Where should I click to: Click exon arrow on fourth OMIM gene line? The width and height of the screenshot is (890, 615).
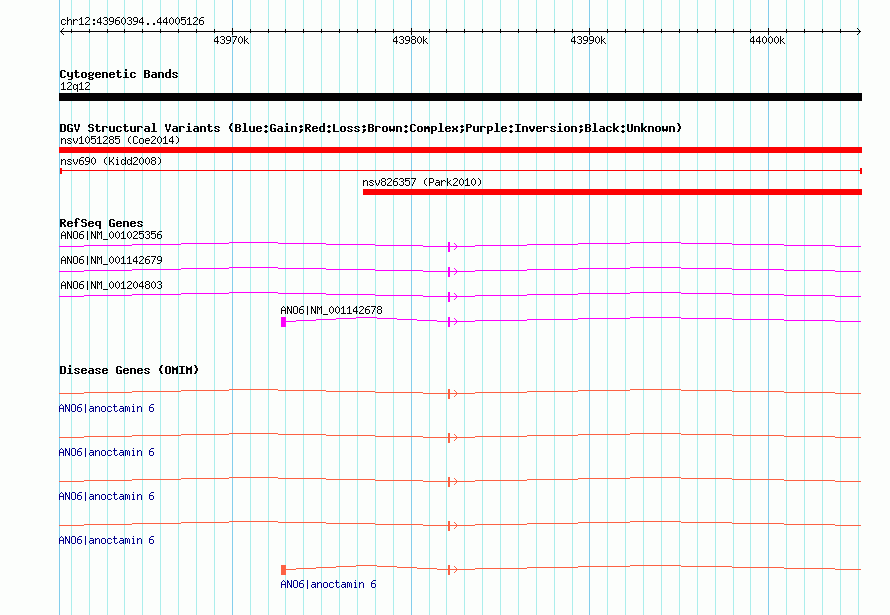tap(452, 525)
